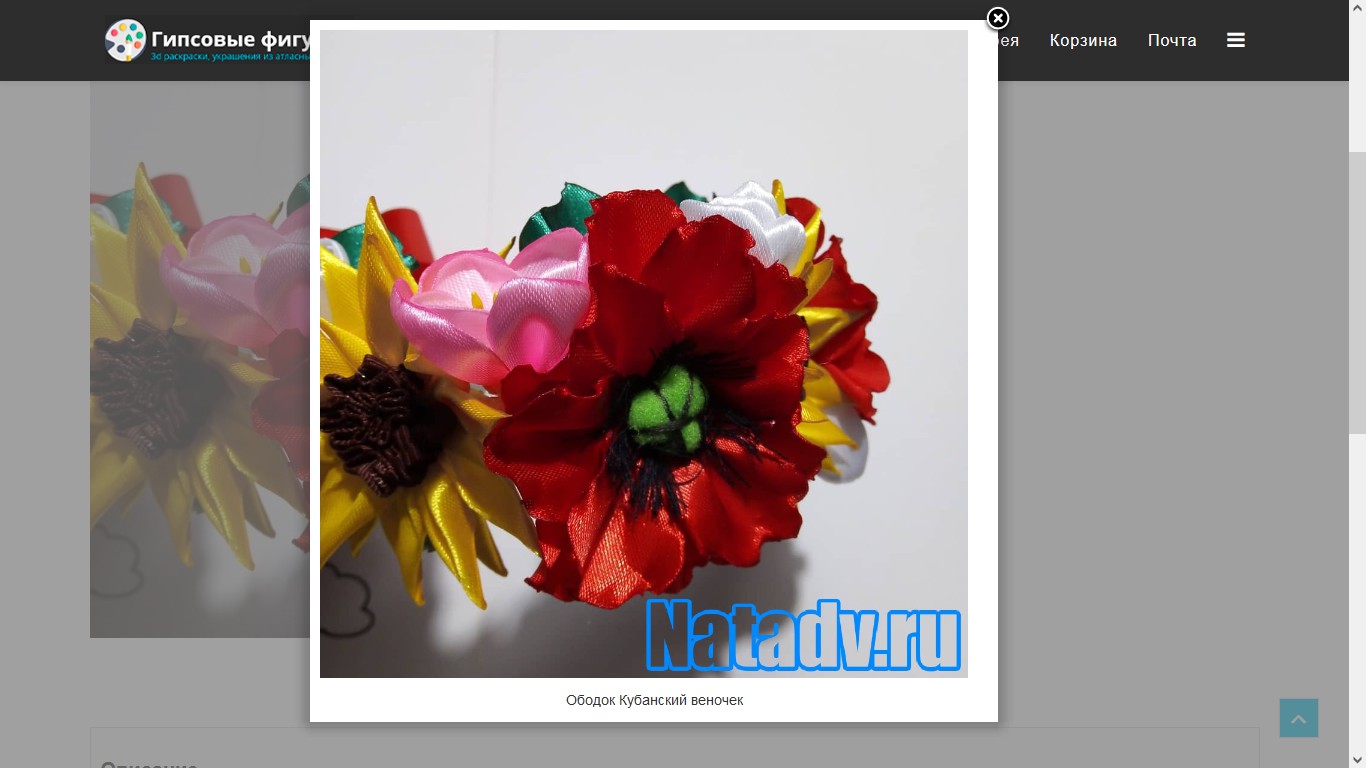Open the hamburger menu icon
Viewport: 1366px width, 768px height.
pyautogui.click(x=1236, y=40)
